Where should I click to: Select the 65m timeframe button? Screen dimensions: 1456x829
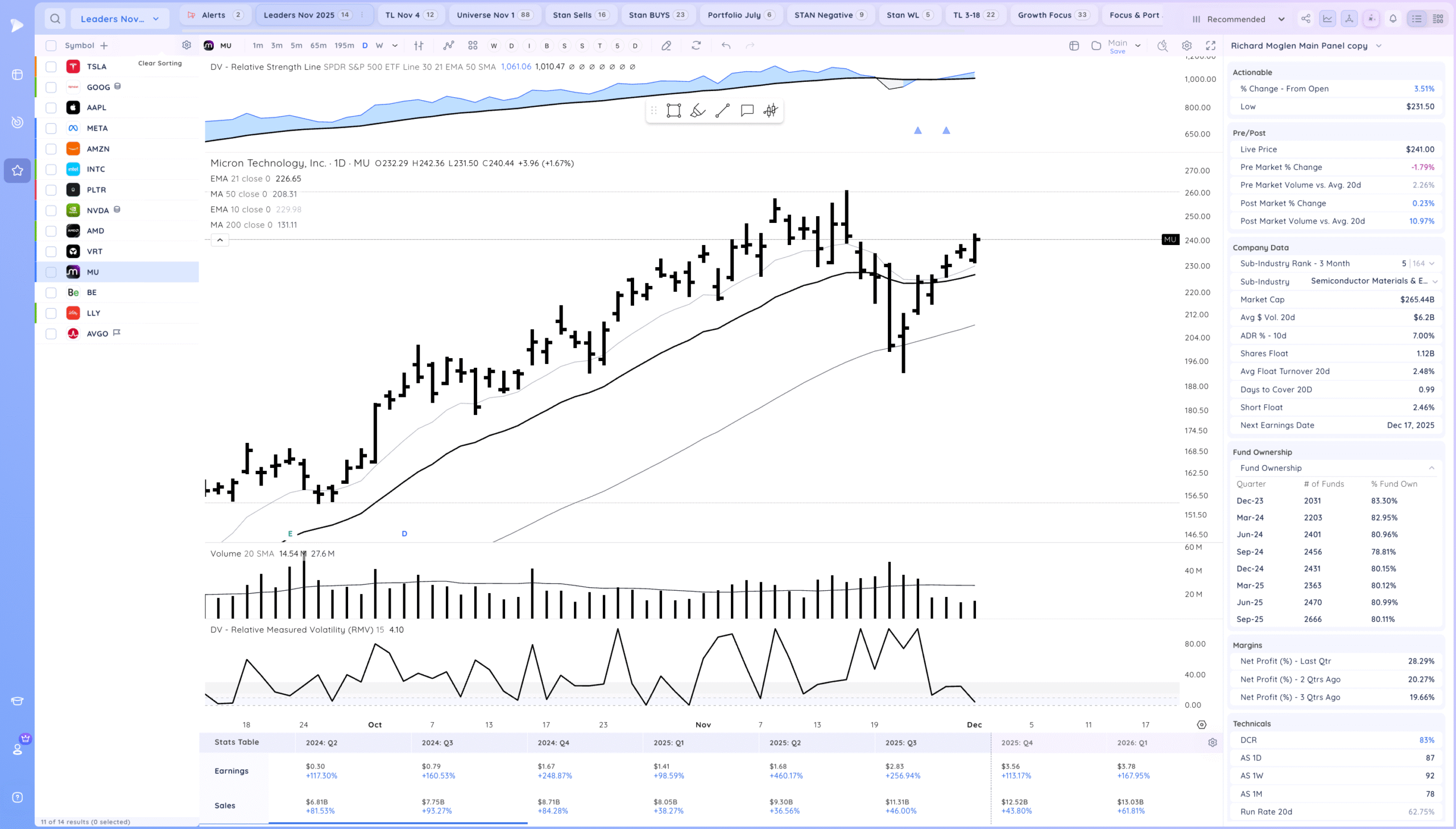pyautogui.click(x=318, y=45)
